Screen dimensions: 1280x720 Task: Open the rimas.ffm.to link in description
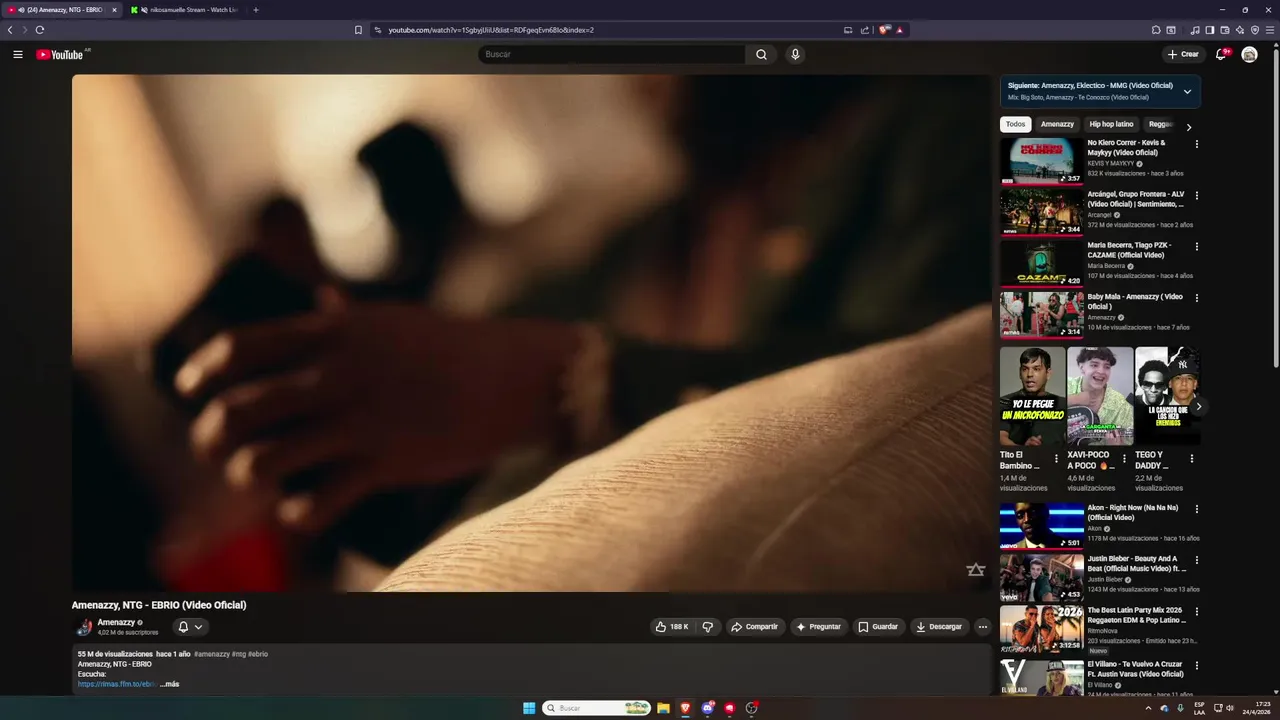[x=116, y=684]
